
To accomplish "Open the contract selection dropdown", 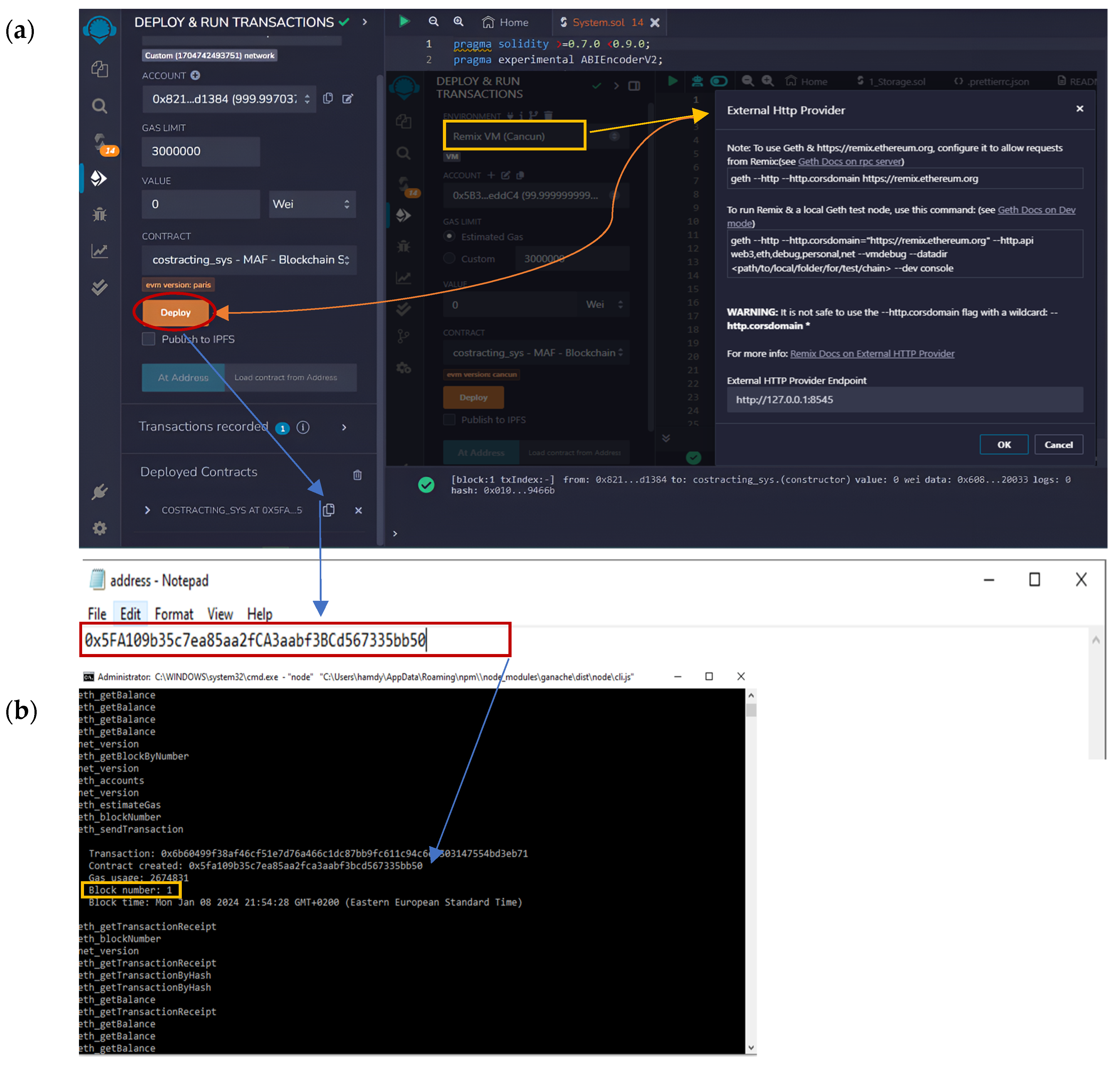I will (x=250, y=259).
